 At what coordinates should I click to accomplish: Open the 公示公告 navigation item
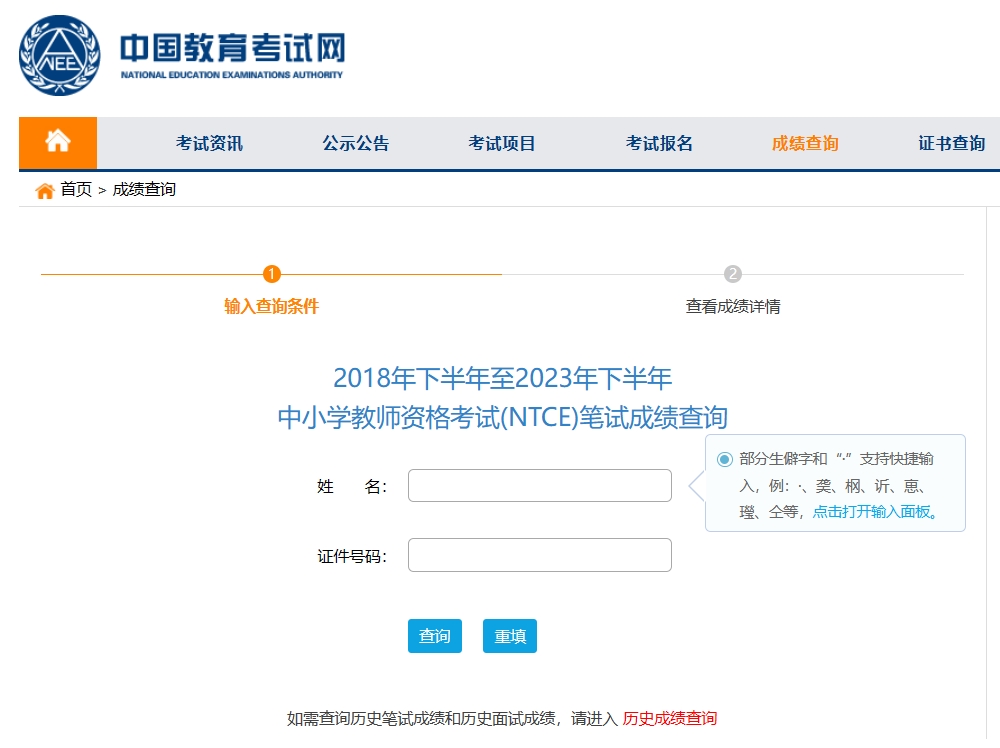355,143
